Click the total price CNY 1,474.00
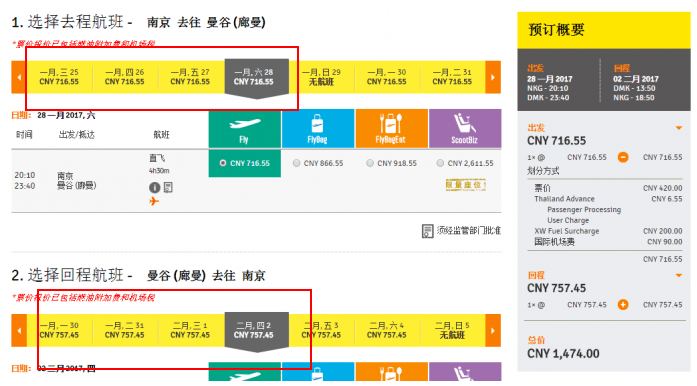 [x=563, y=354]
